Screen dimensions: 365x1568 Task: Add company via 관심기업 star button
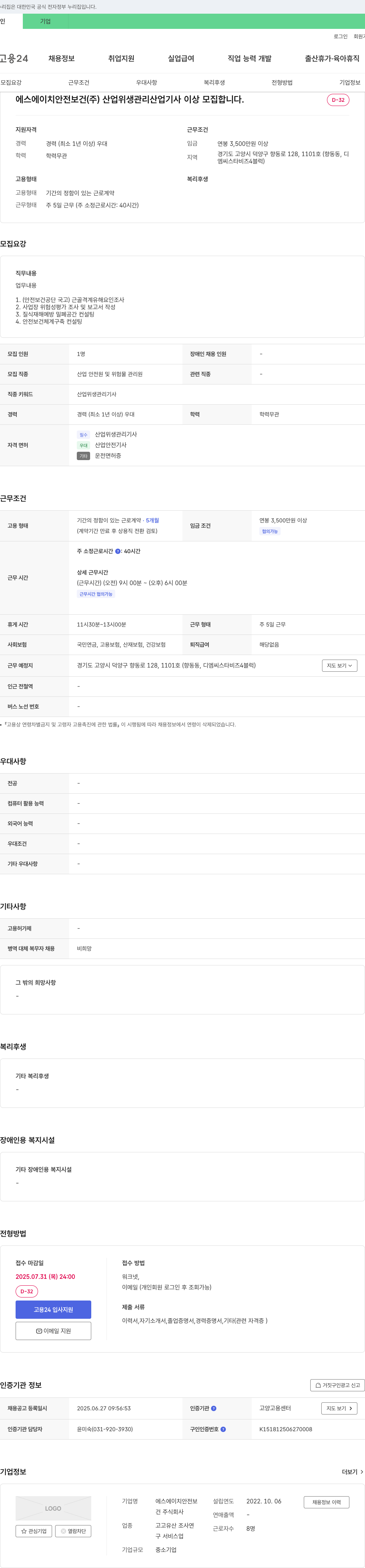tap(33, 1531)
